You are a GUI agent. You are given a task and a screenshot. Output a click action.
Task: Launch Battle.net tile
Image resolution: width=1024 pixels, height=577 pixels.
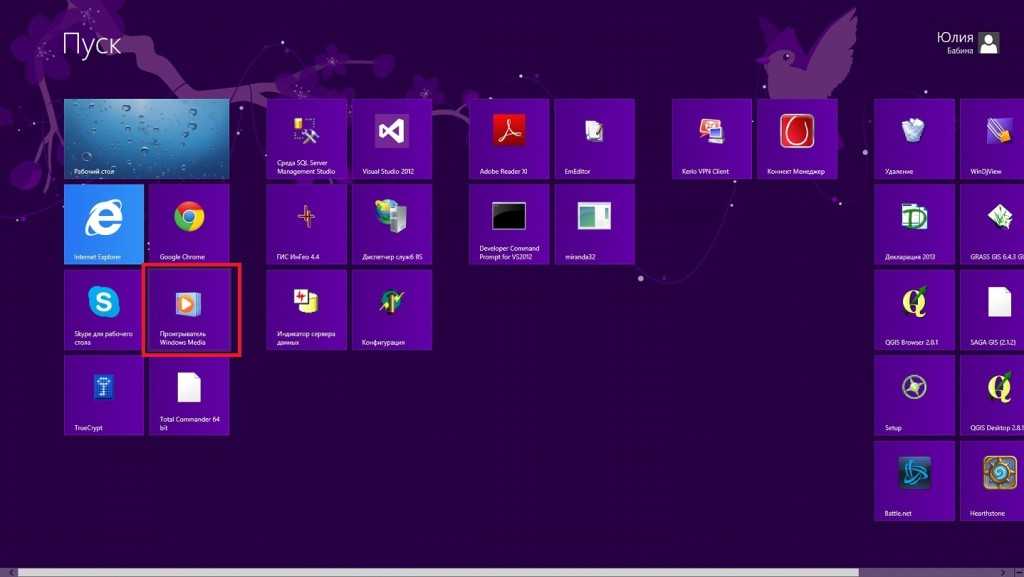pos(914,481)
